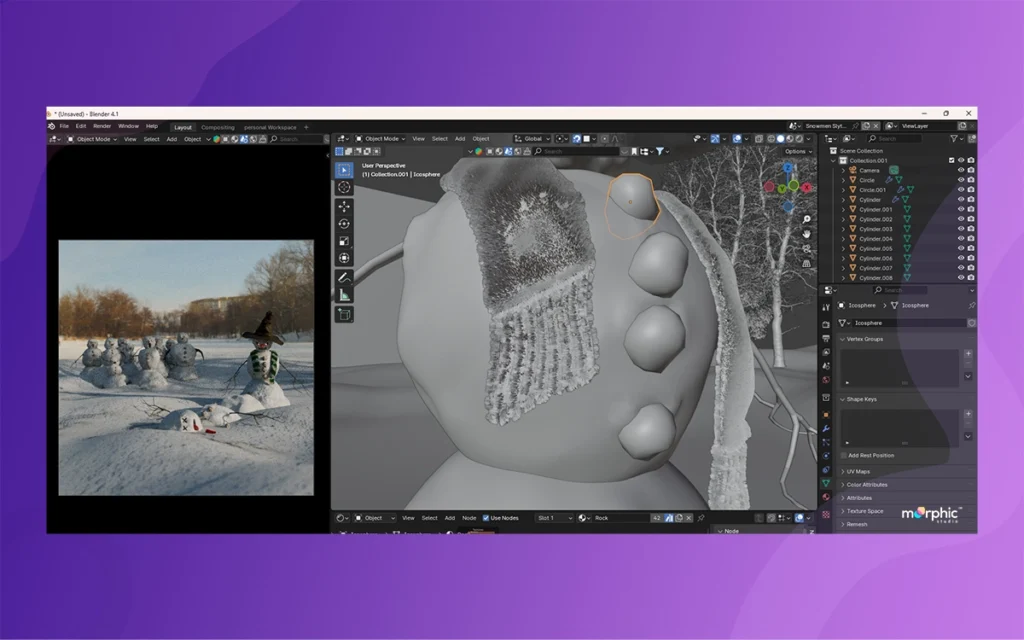The width and height of the screenshot is (1024, 640).
Task: Open the File menu
Action: pos(64,126)
